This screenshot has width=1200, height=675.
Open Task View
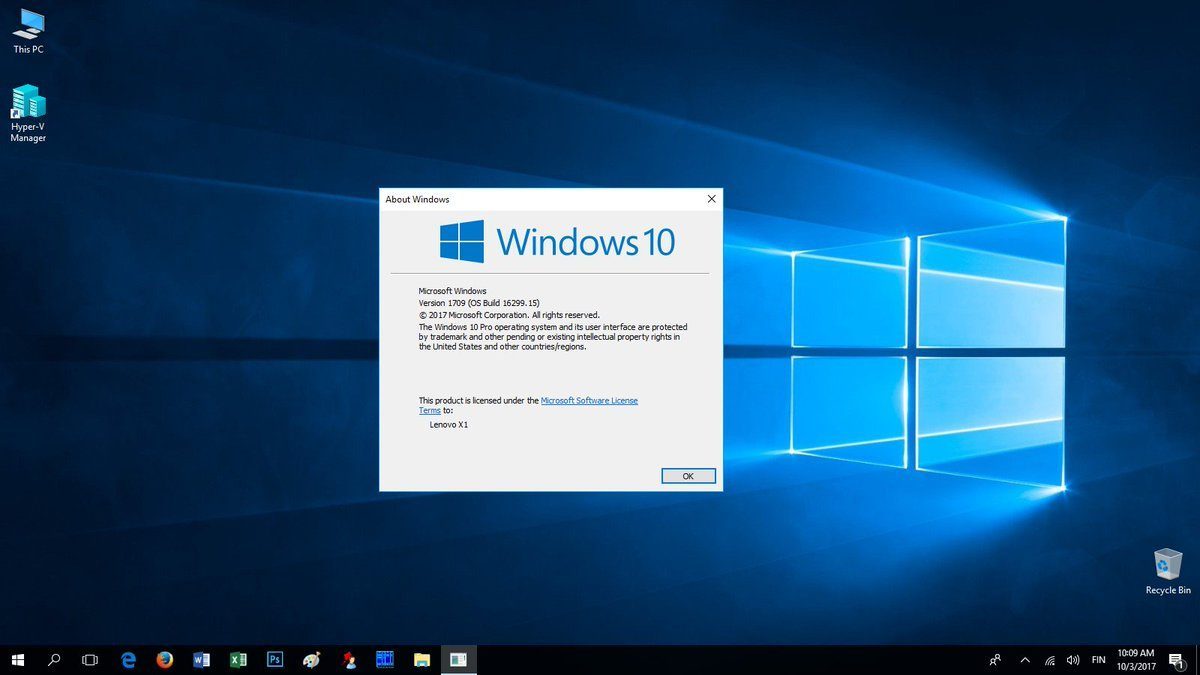tap(89, 660)
